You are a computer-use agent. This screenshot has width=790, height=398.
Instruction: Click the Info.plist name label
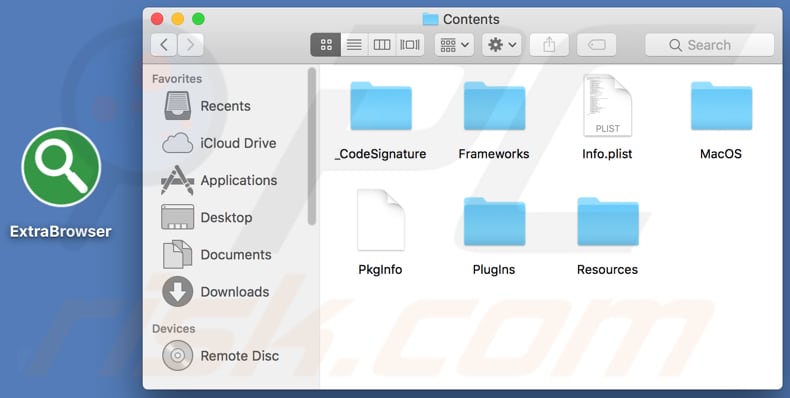point(607,154)
